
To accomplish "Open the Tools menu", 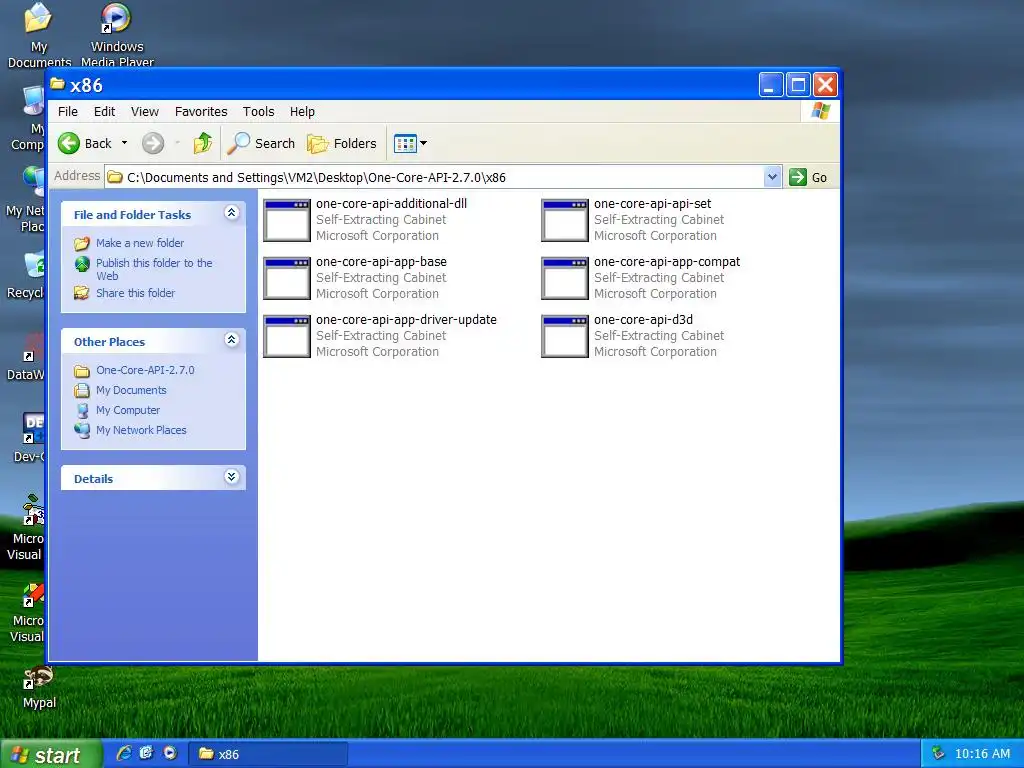I will pos(259,112).
